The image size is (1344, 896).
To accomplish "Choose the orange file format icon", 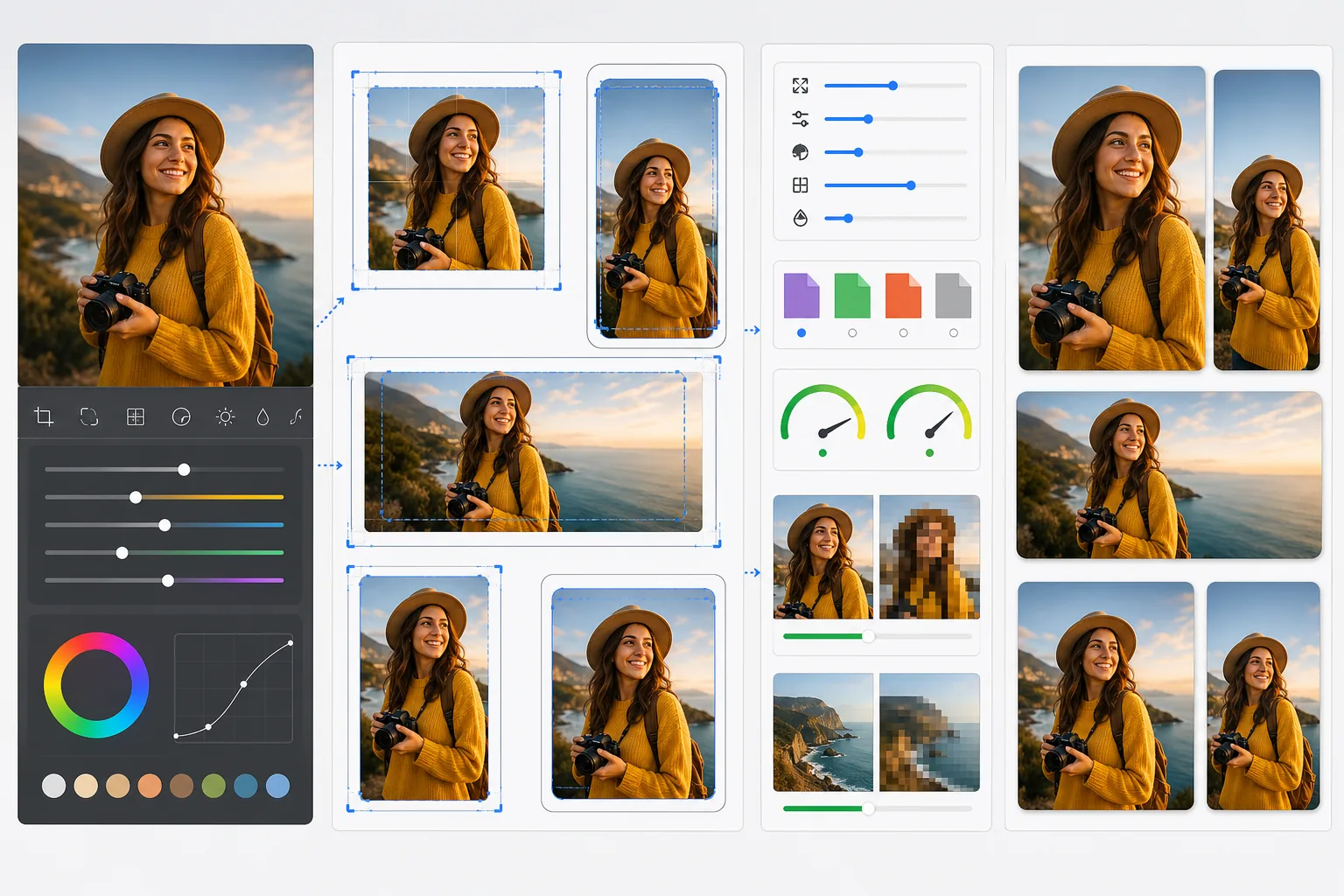I will (903, 296).
